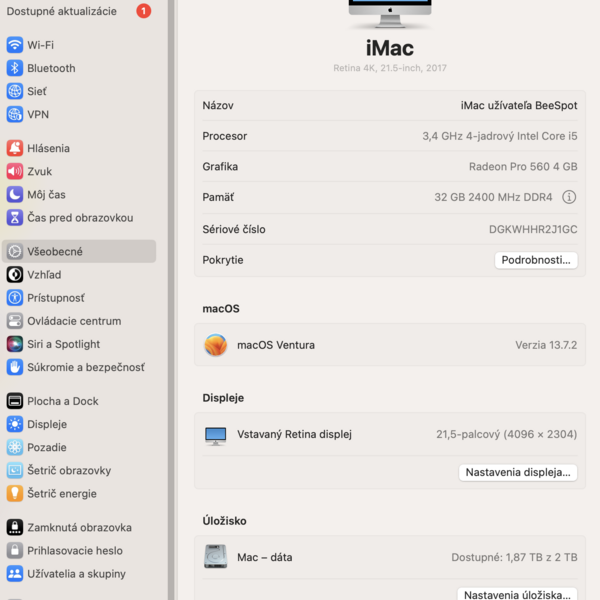Image resolution: width=600 pixels, height=600 pixels.
Task: Click the macOS section heading
Action: tap(221, 308)
